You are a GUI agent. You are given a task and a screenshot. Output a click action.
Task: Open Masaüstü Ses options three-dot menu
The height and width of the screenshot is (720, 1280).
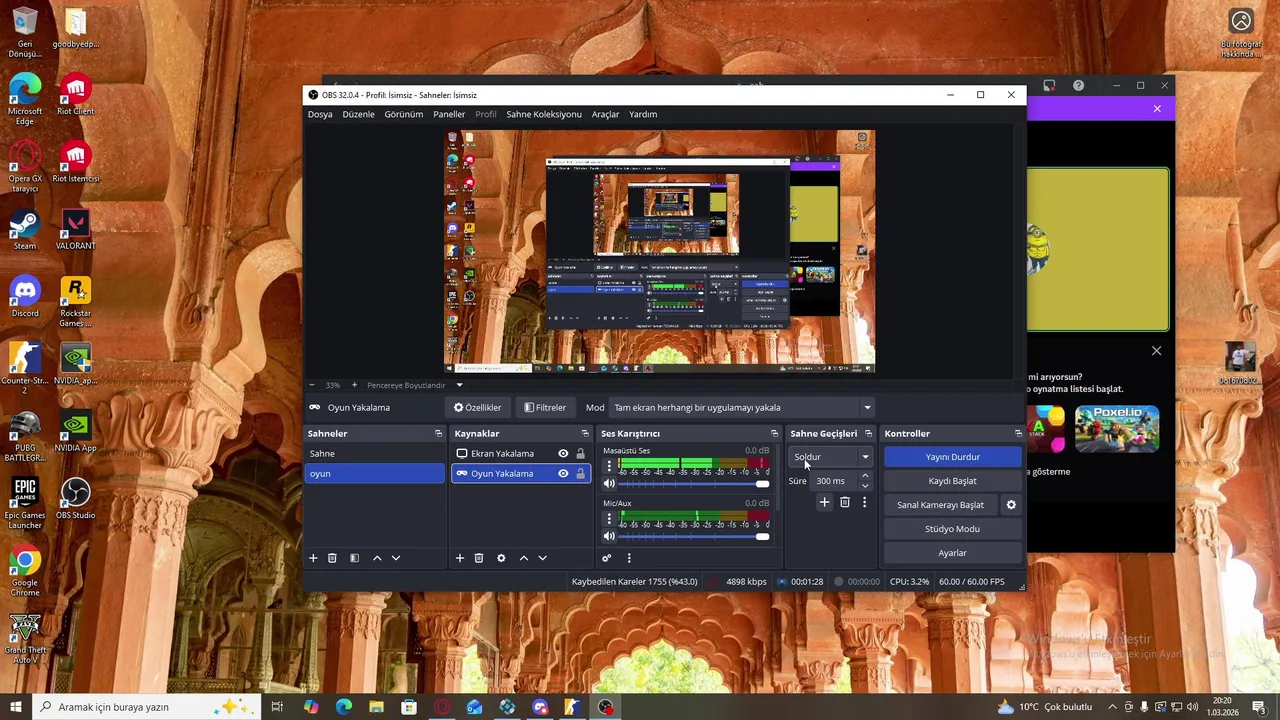tap(609, 466)
